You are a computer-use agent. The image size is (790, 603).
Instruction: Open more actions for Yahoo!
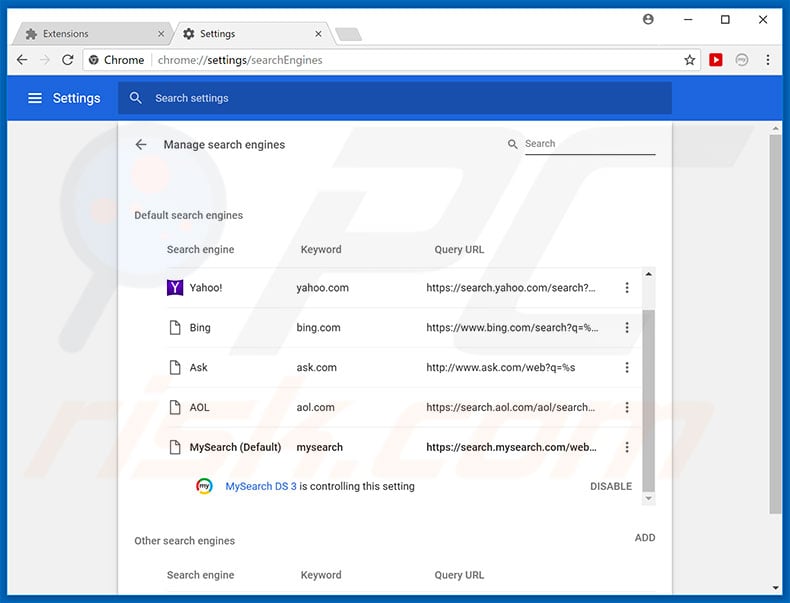point(627,288)
